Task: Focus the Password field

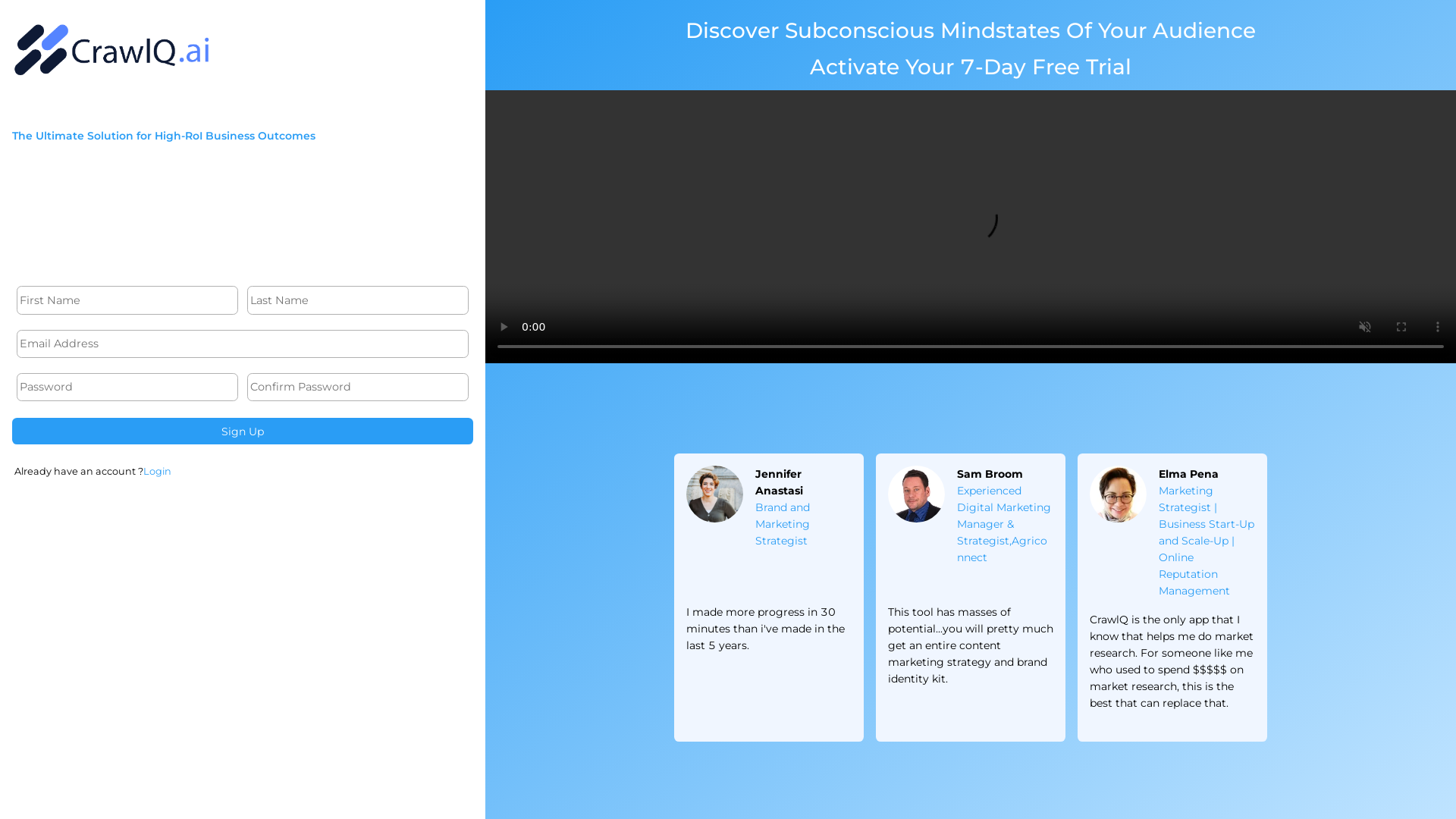Action: tap(127, 387)
